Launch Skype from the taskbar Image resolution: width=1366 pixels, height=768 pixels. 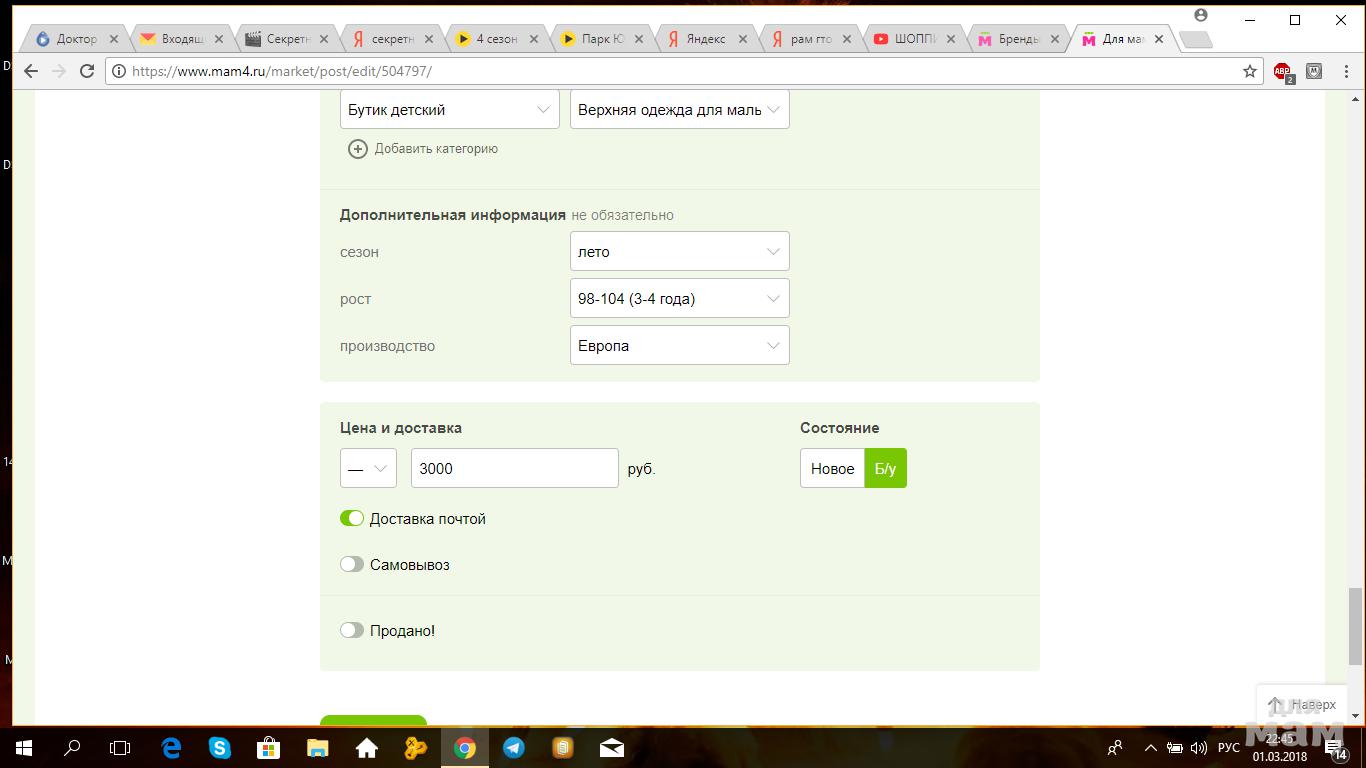(x=220, y=748)
